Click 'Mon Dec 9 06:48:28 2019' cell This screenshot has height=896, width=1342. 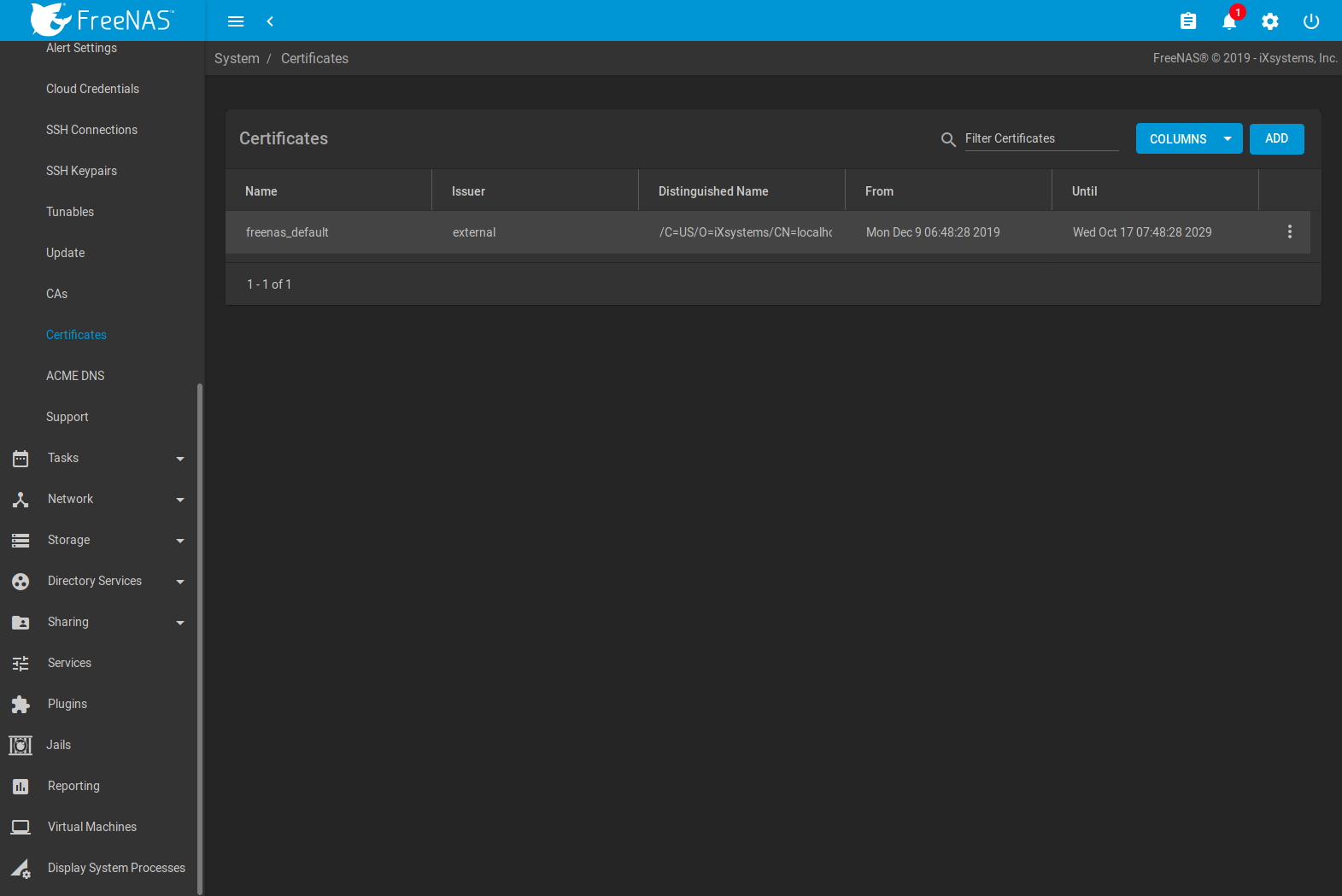click(x=933, y=232)
